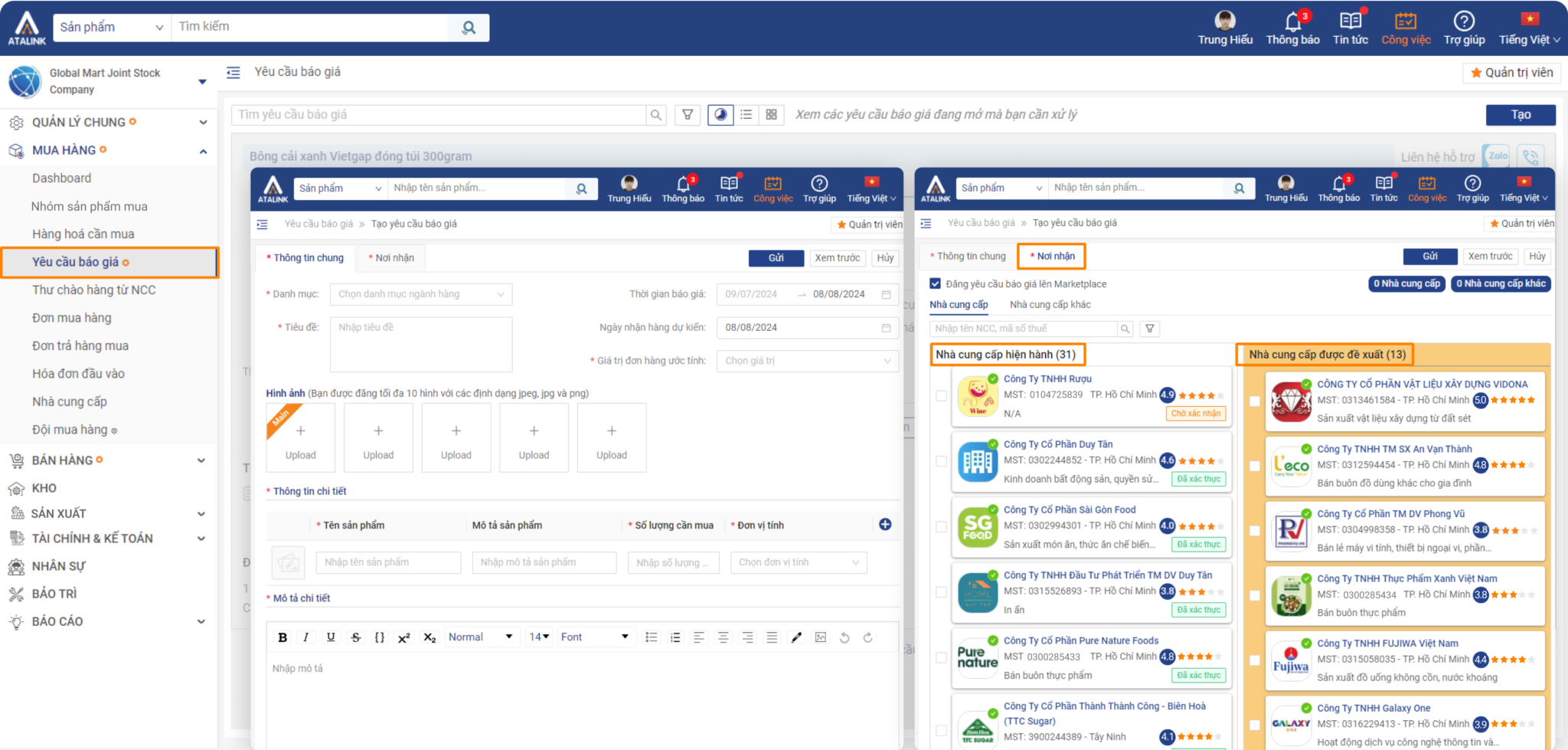Check Công Ty Cổ Phần TM DV Phong Vũ checkbox

pos(1254,530)
